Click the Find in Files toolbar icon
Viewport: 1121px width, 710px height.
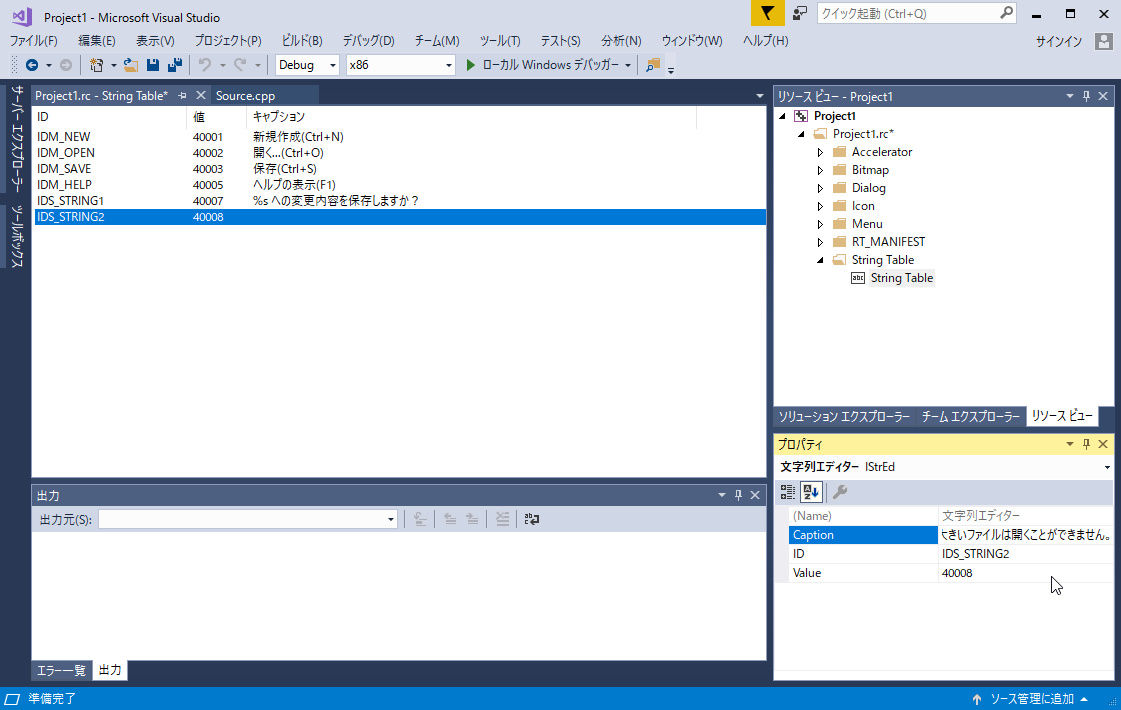(653, 65)
